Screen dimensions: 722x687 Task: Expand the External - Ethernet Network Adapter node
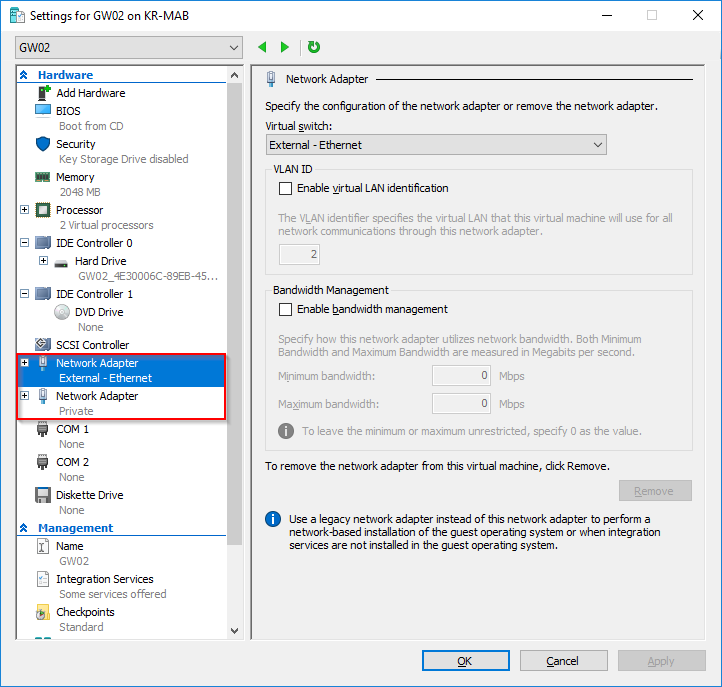(x=25, y=363)
